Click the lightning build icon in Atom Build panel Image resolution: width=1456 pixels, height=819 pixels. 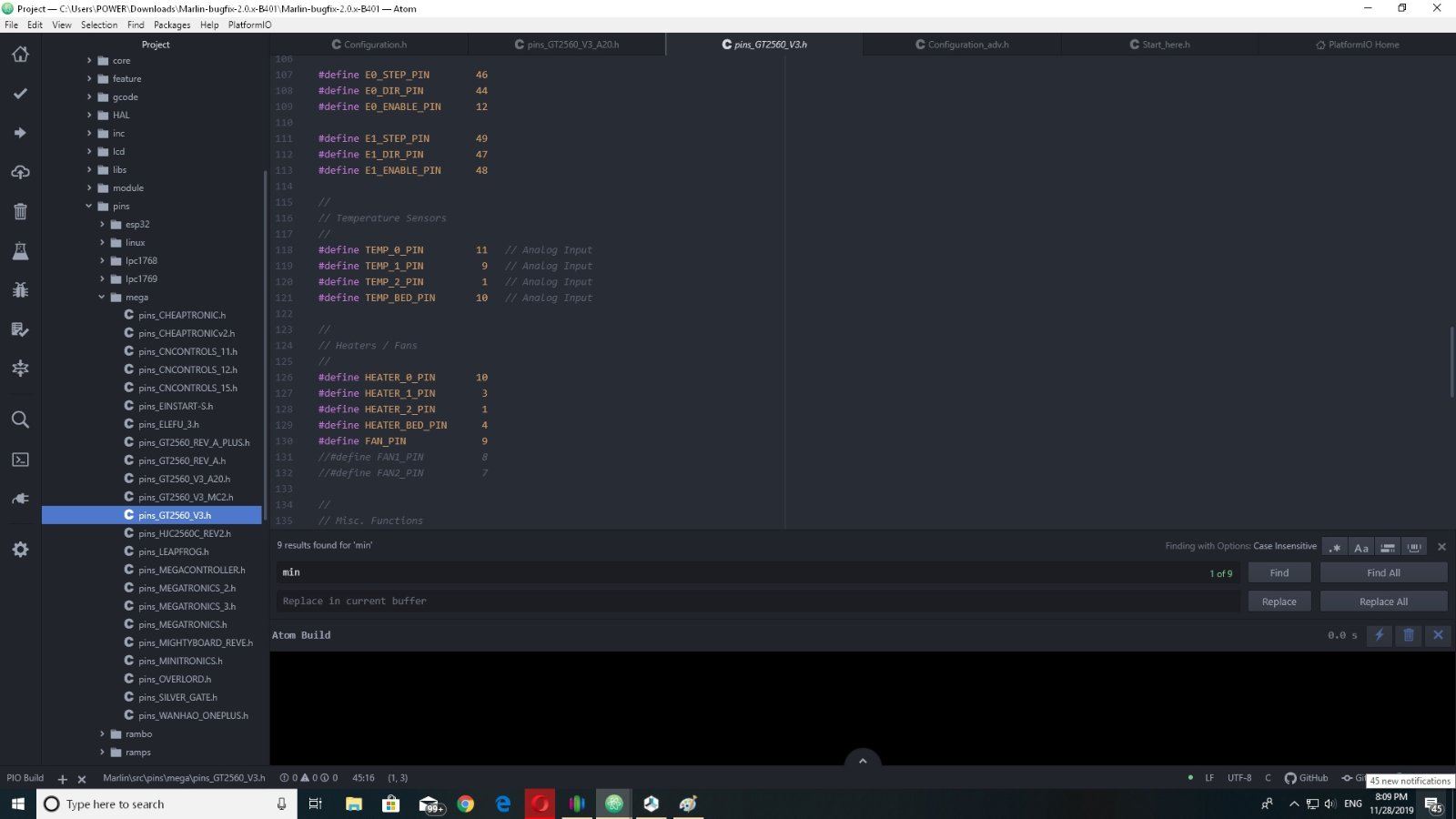(1379, 635)
